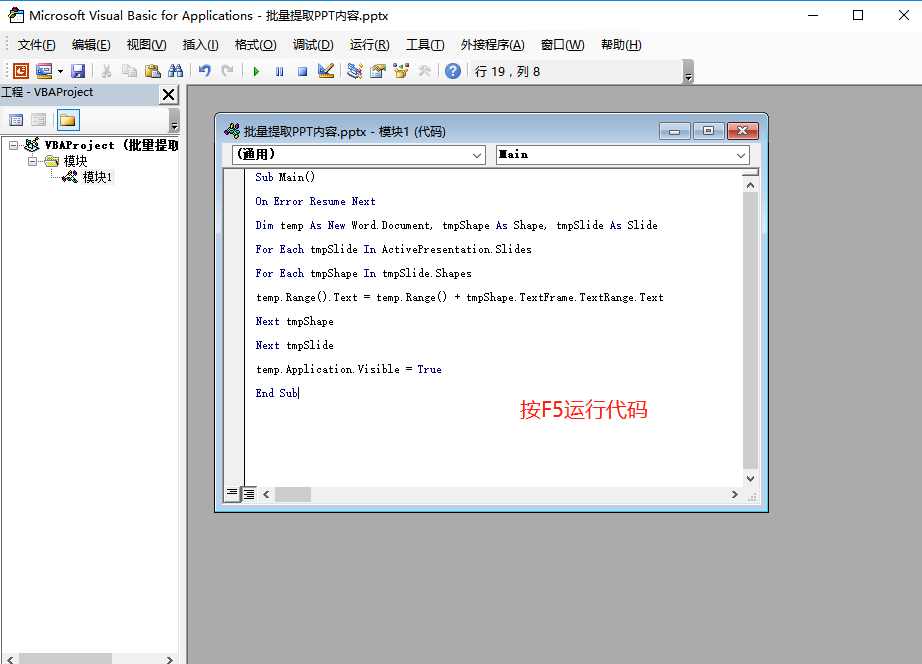The image size is (922, 664).
Task: Pause execution with the Break icon
Action: 279,72
